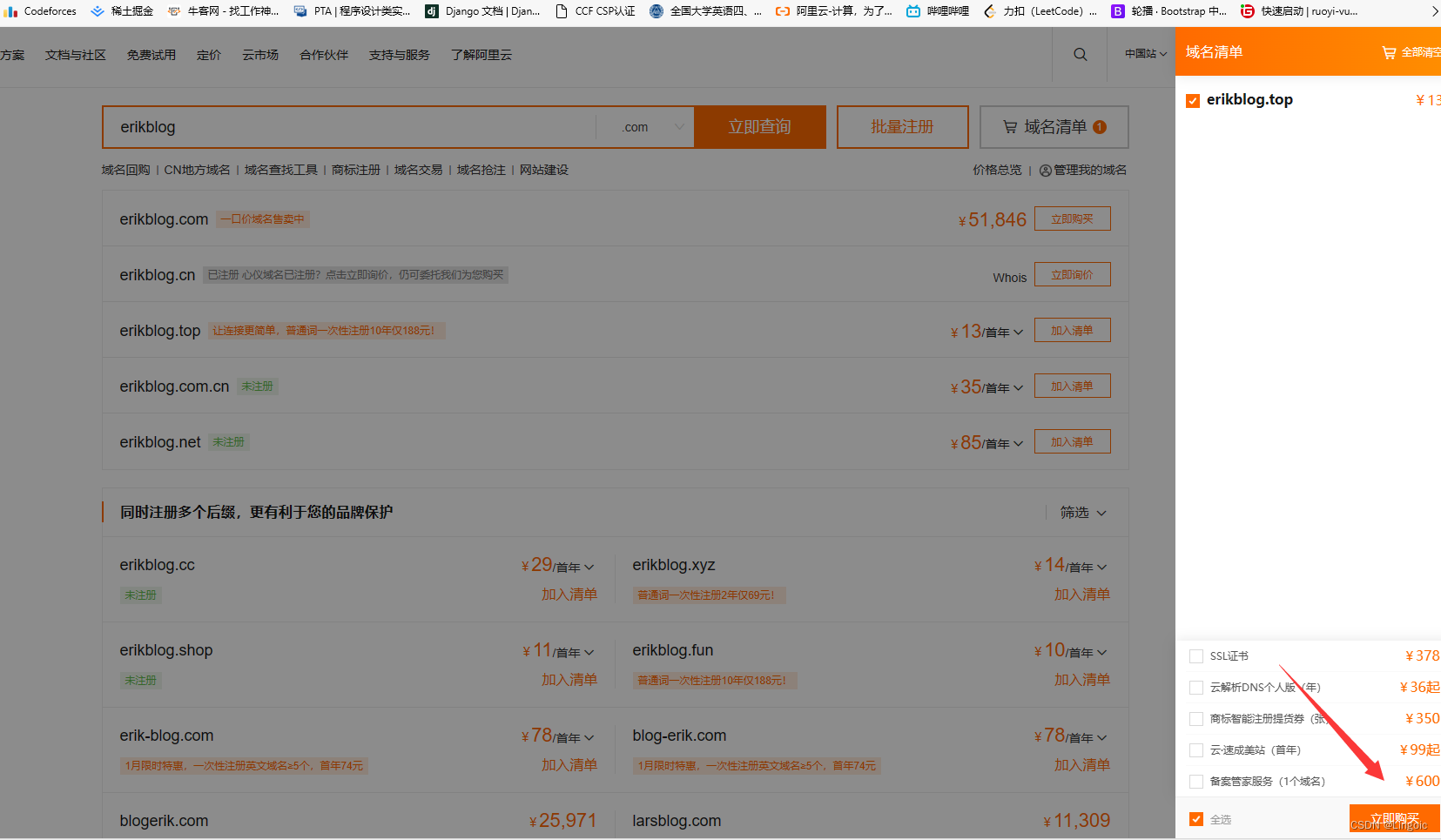Open the 域名清单 cart button
Image resolution: width=1441 pixels, height=840 pixels.
point(1054,127)
